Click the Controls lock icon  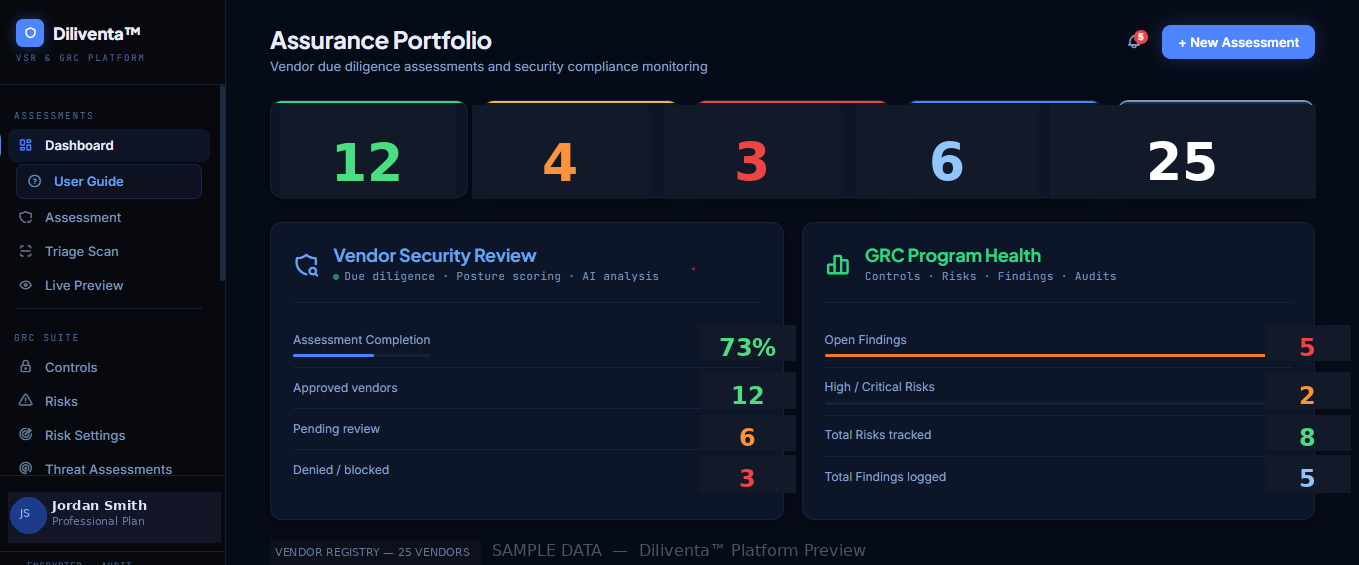point(26,367)
